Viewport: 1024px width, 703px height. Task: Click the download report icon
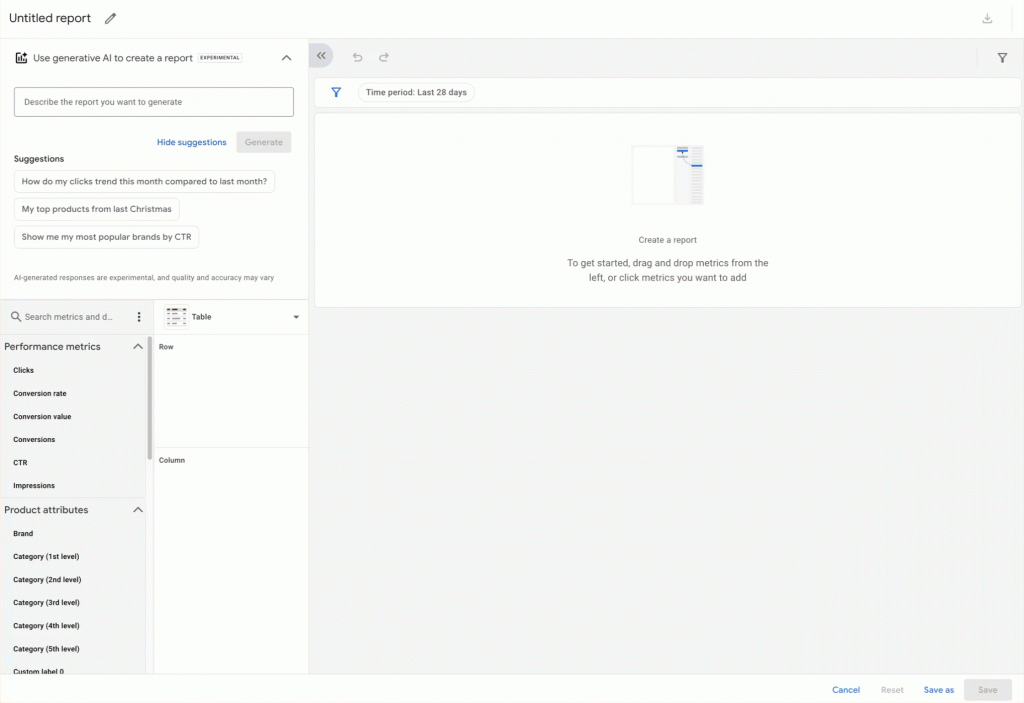(987, 19)
